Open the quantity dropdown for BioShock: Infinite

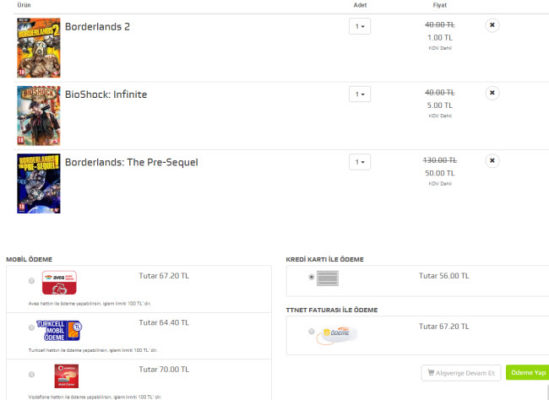pos(360,94)
